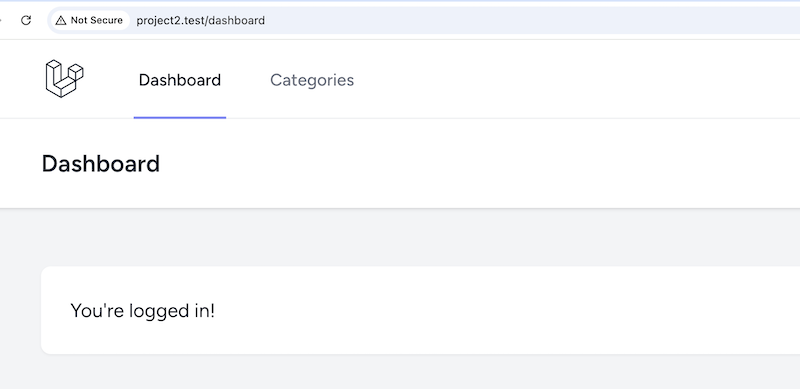The image size is (800, 389).
Task: Reload the page with the refresh icon
Action: (x=26, y=20)
